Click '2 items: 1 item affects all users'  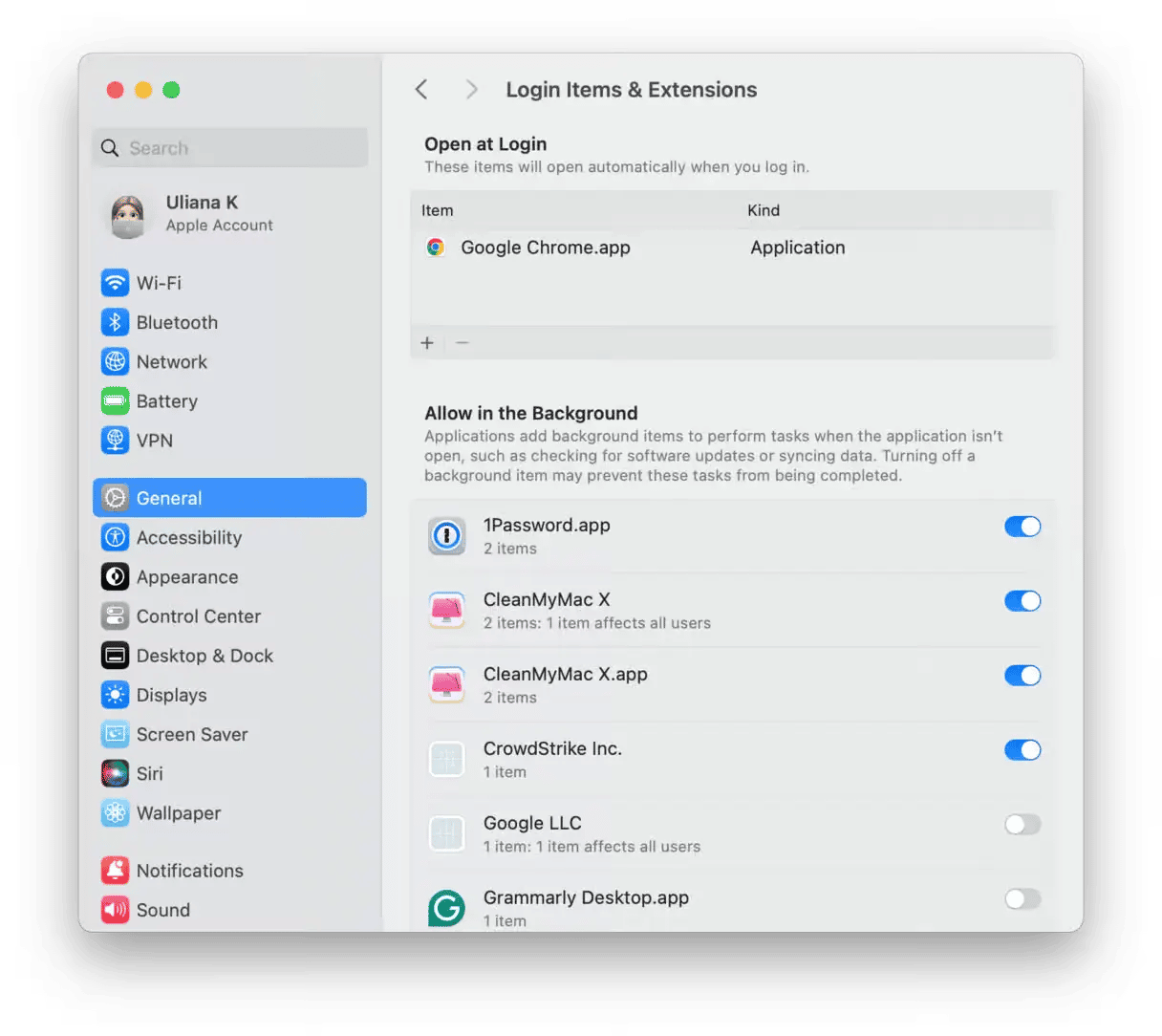click(597, 623)
